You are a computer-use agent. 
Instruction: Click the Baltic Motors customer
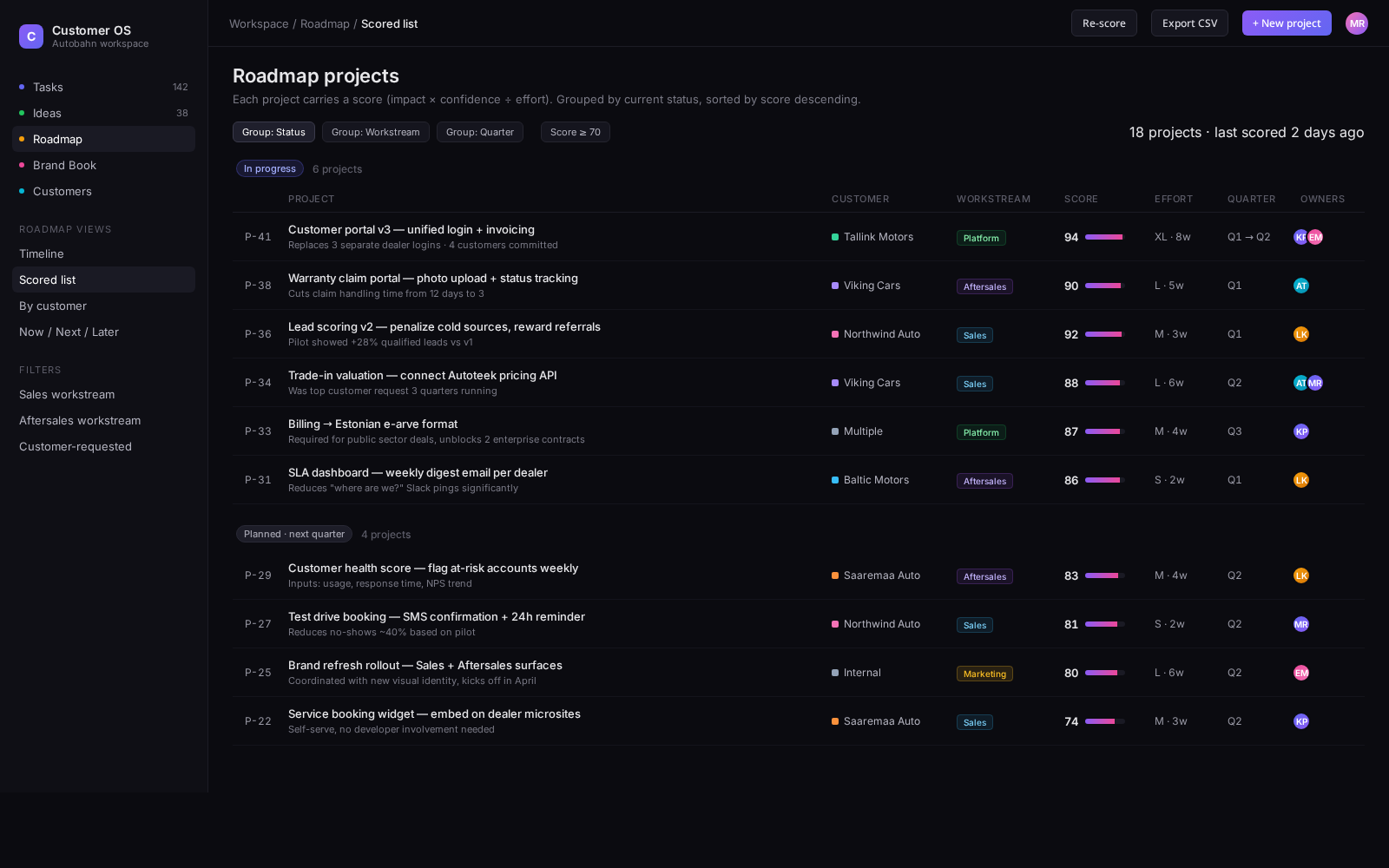[871, 480]
